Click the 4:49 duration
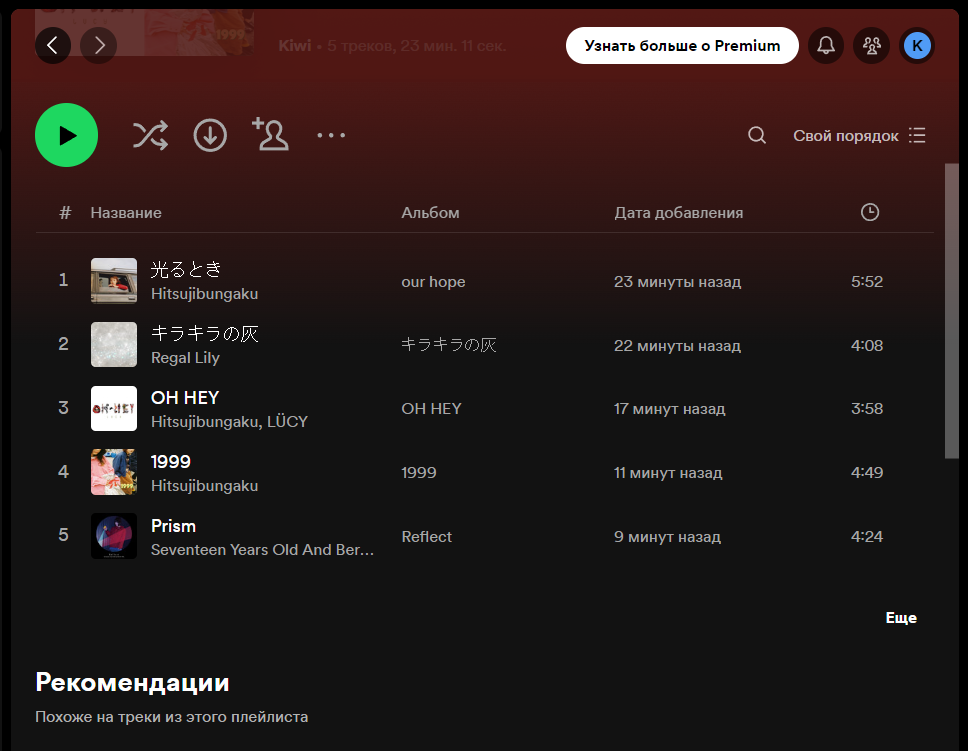Viewport: 968px width, 751px height. (867, 472)
